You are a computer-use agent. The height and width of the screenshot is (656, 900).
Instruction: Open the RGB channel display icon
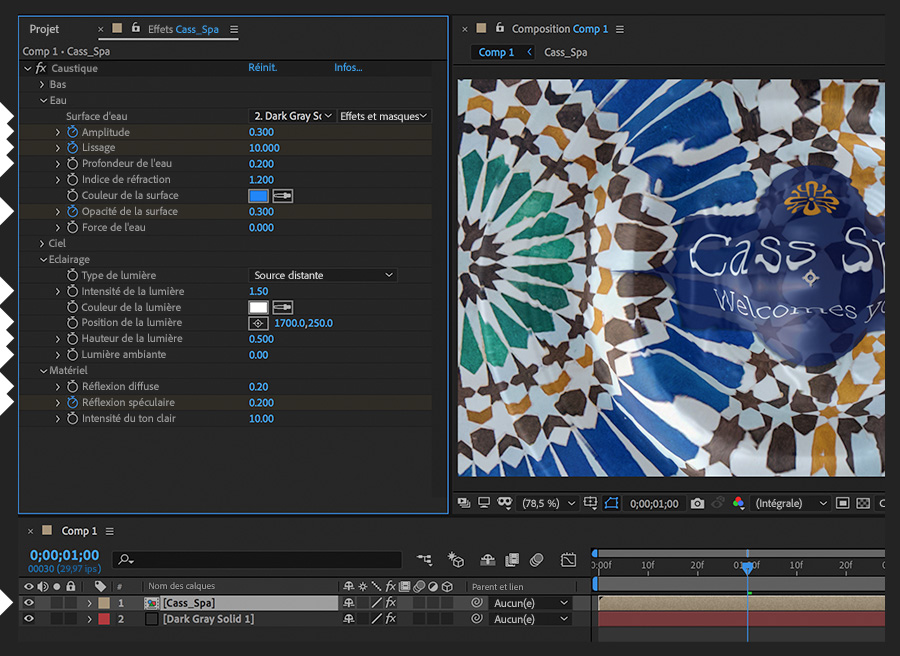pyautogui.click(x=739, y=504)
